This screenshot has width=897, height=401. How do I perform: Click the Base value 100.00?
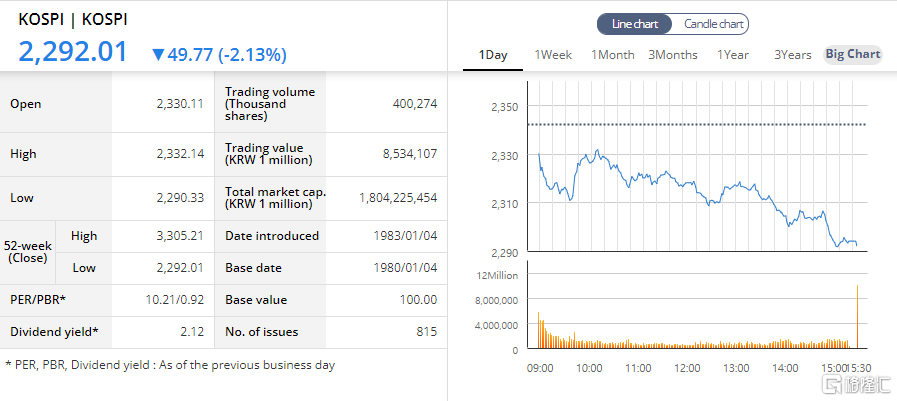tap(419, 300)
